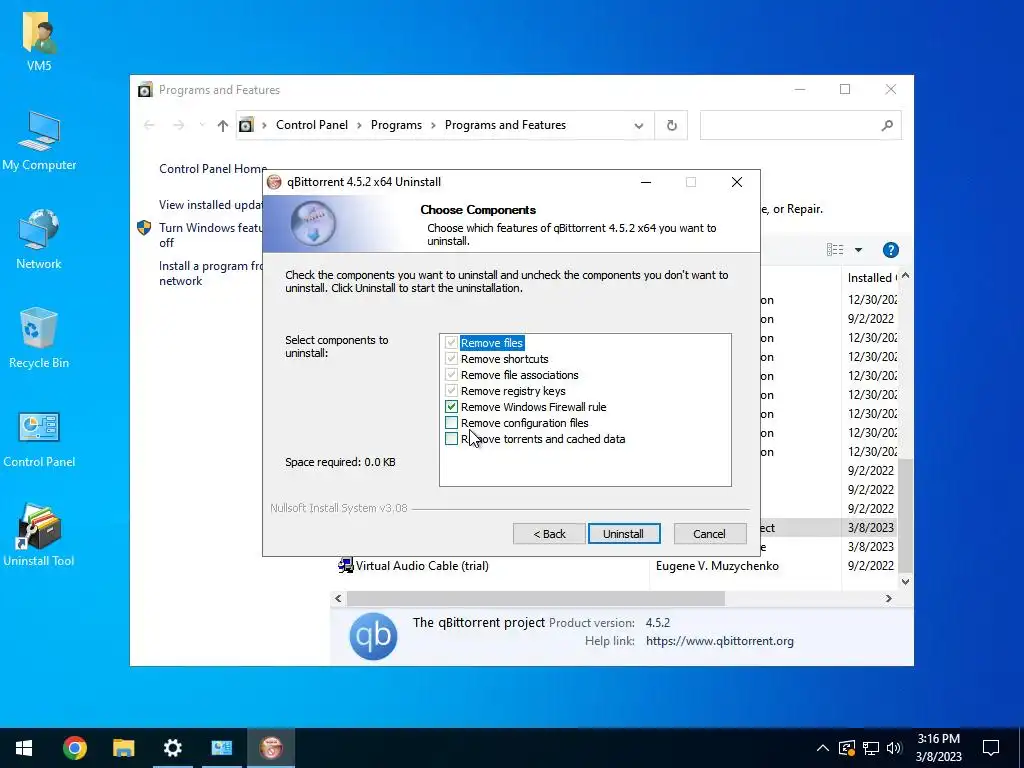Image resolution: width=1024 pixels, height=768 pixels.
Task: Open Turn Windows features on or off
Action: pos(210,235)
